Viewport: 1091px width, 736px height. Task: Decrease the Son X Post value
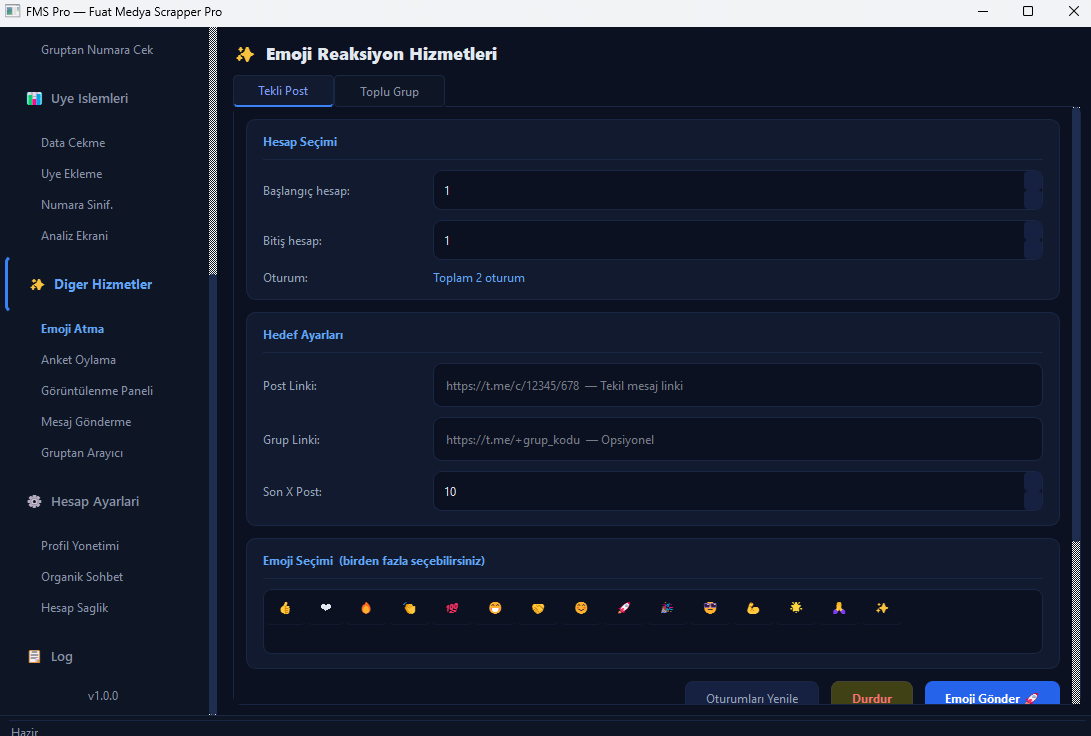tap(1033, 501)
